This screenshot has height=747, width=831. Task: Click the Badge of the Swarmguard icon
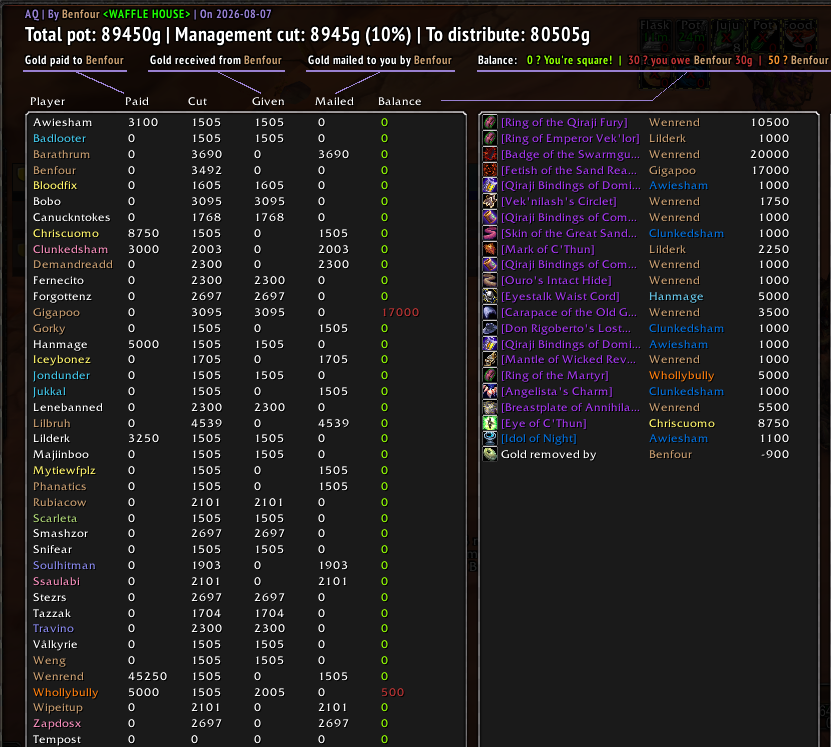490,154
